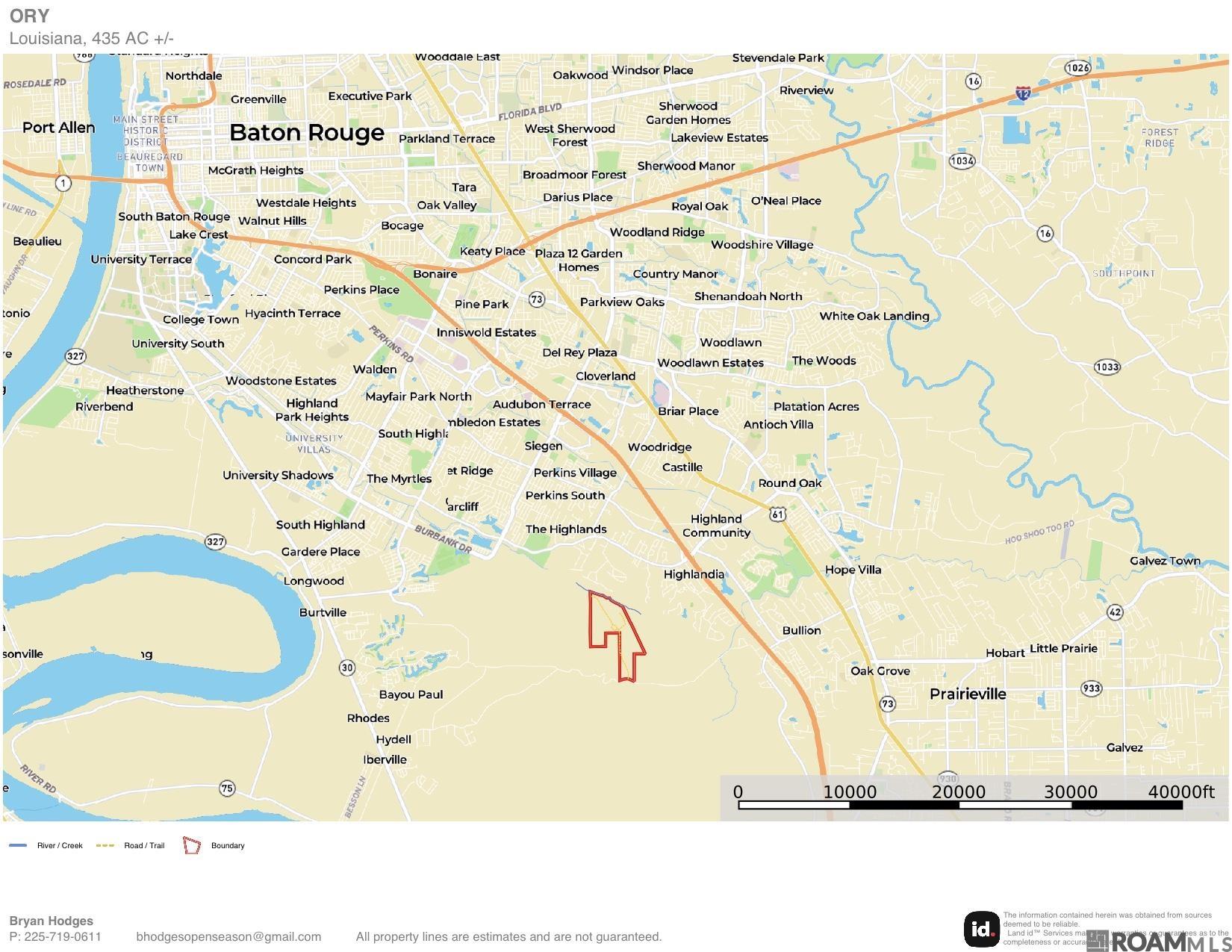Click the Port Allen map label
The image size is (1232, 952).
point(59,128)
